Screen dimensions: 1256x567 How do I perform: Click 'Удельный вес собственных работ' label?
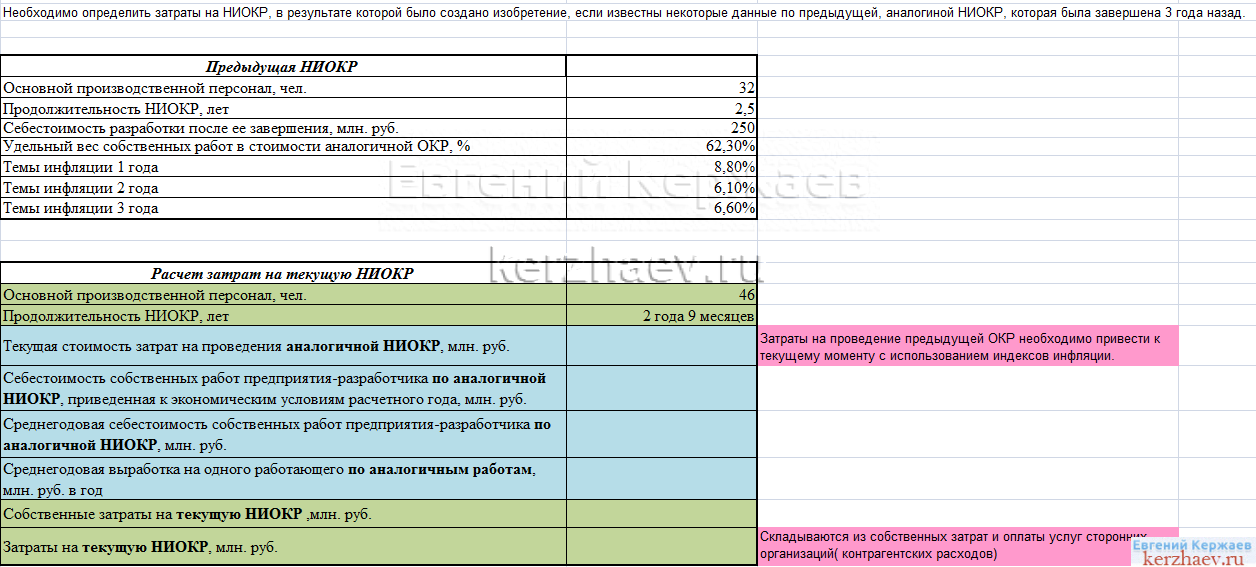237,147
